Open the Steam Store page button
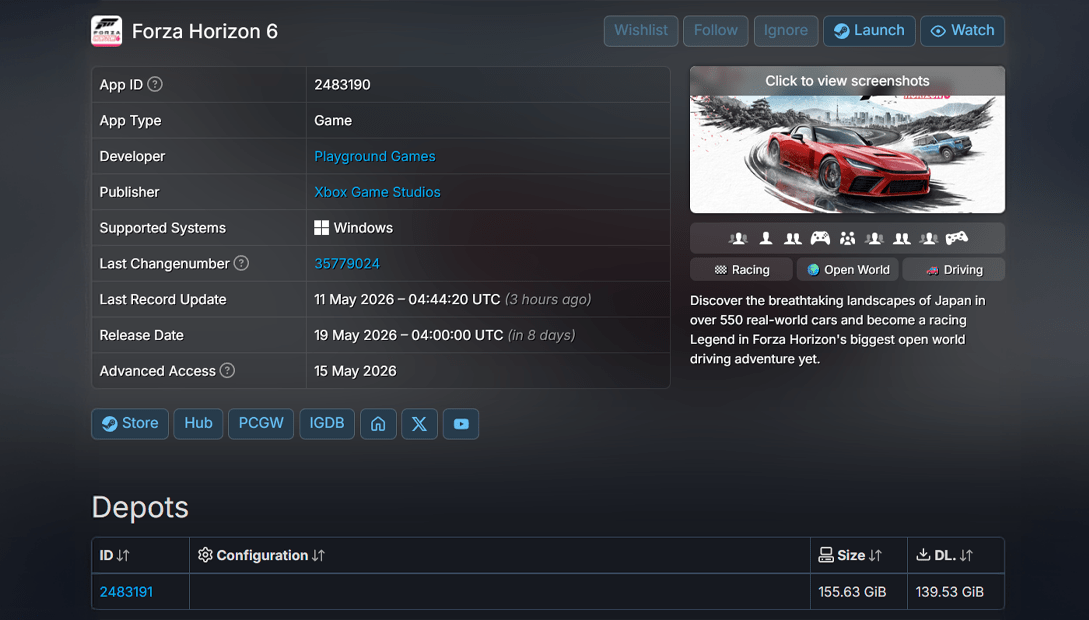Image resolution: width=1089 pixels, height=620 pixels. coord(130,424)
